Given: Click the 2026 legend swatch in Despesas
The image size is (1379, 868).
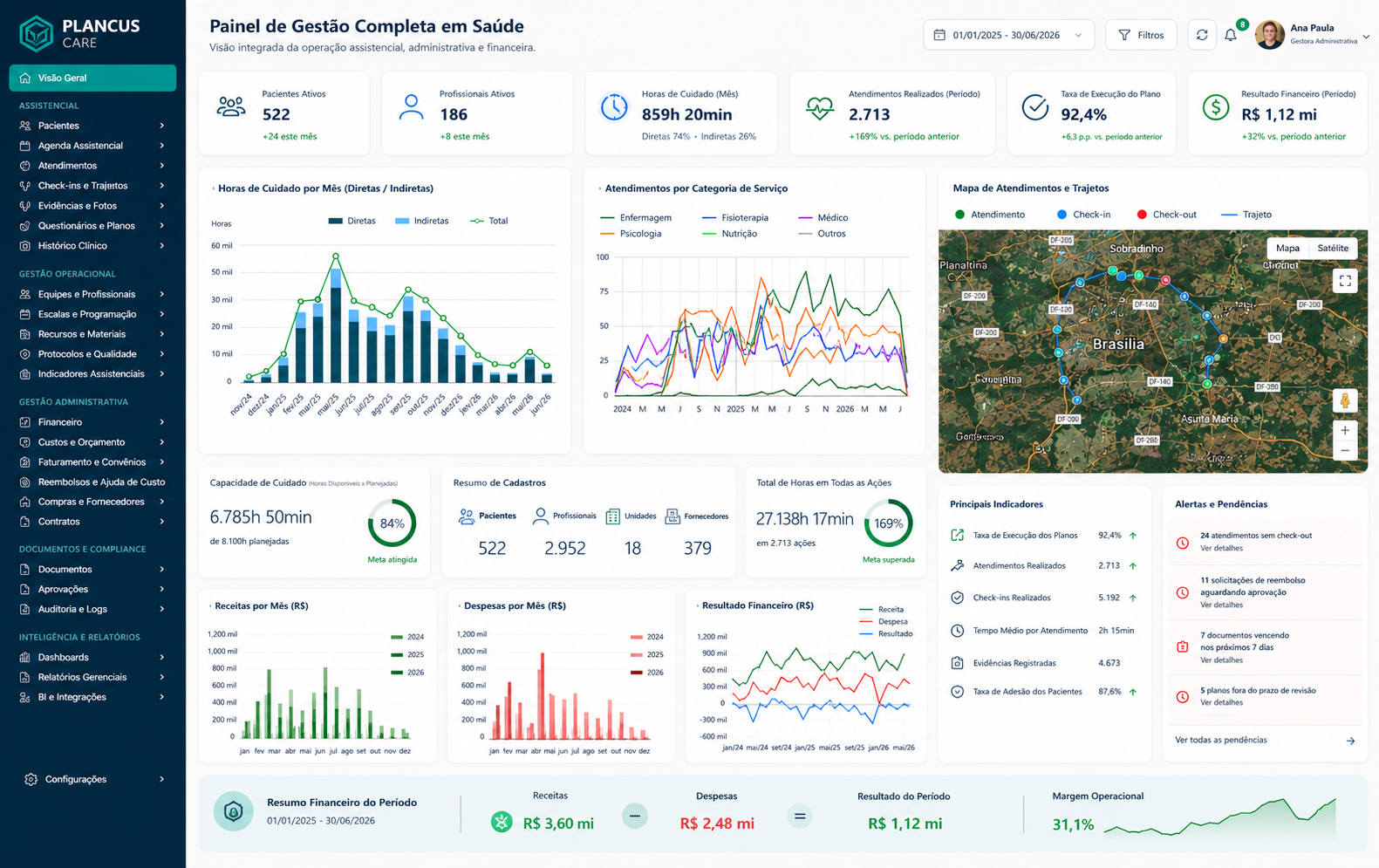Looking at the screenshot, I should [x=636, y=673].
